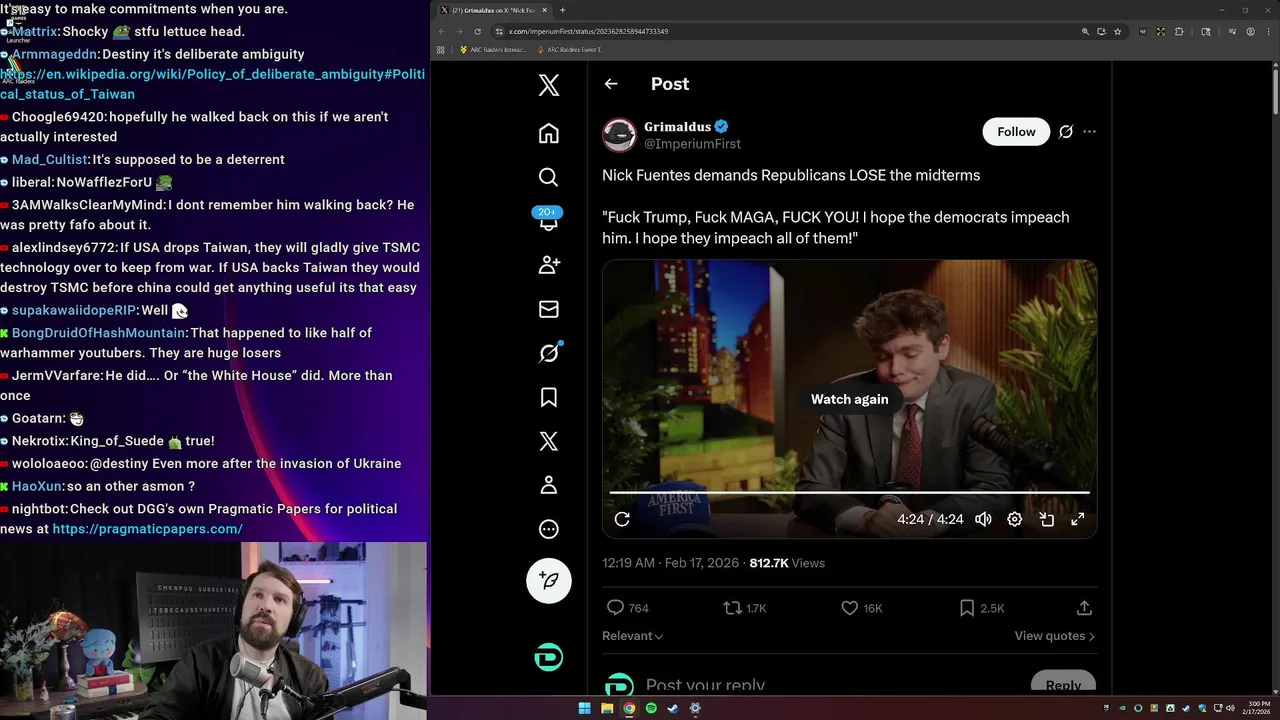Open Steam from the taskbar
The image size is (1280, 720).
[x=673, y=708]
